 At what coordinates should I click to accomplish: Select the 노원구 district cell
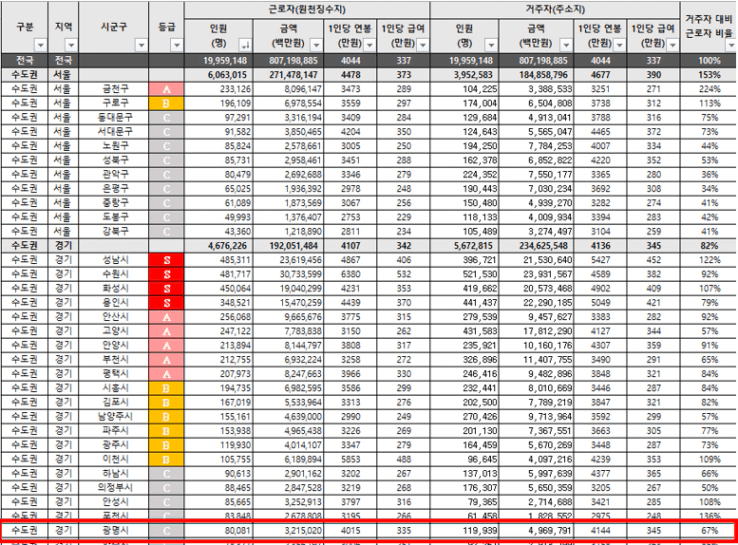[113, 146]
